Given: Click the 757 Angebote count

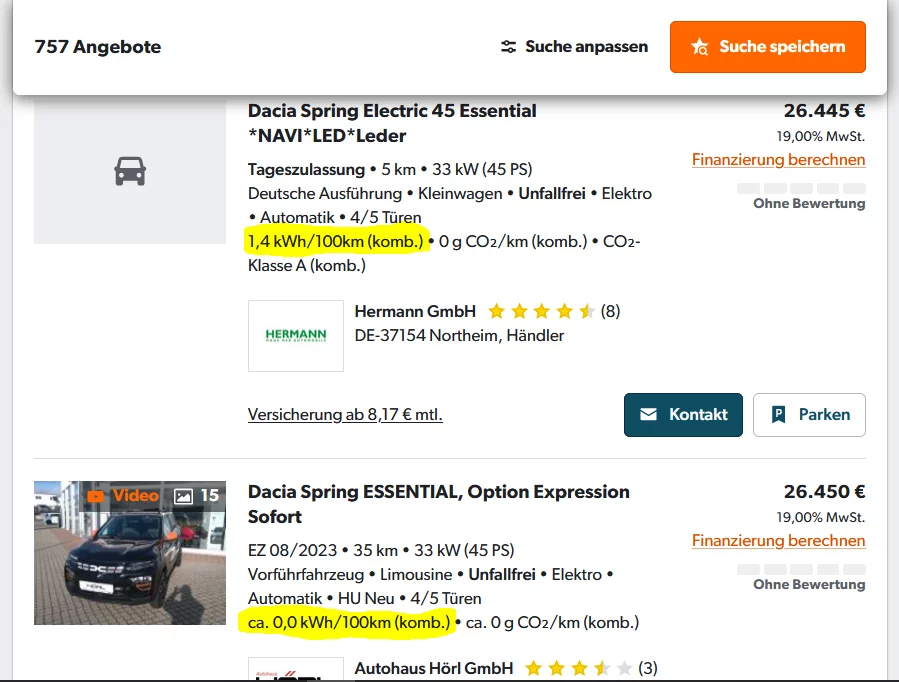Looking at the screenshot, I should pos(98,46).
